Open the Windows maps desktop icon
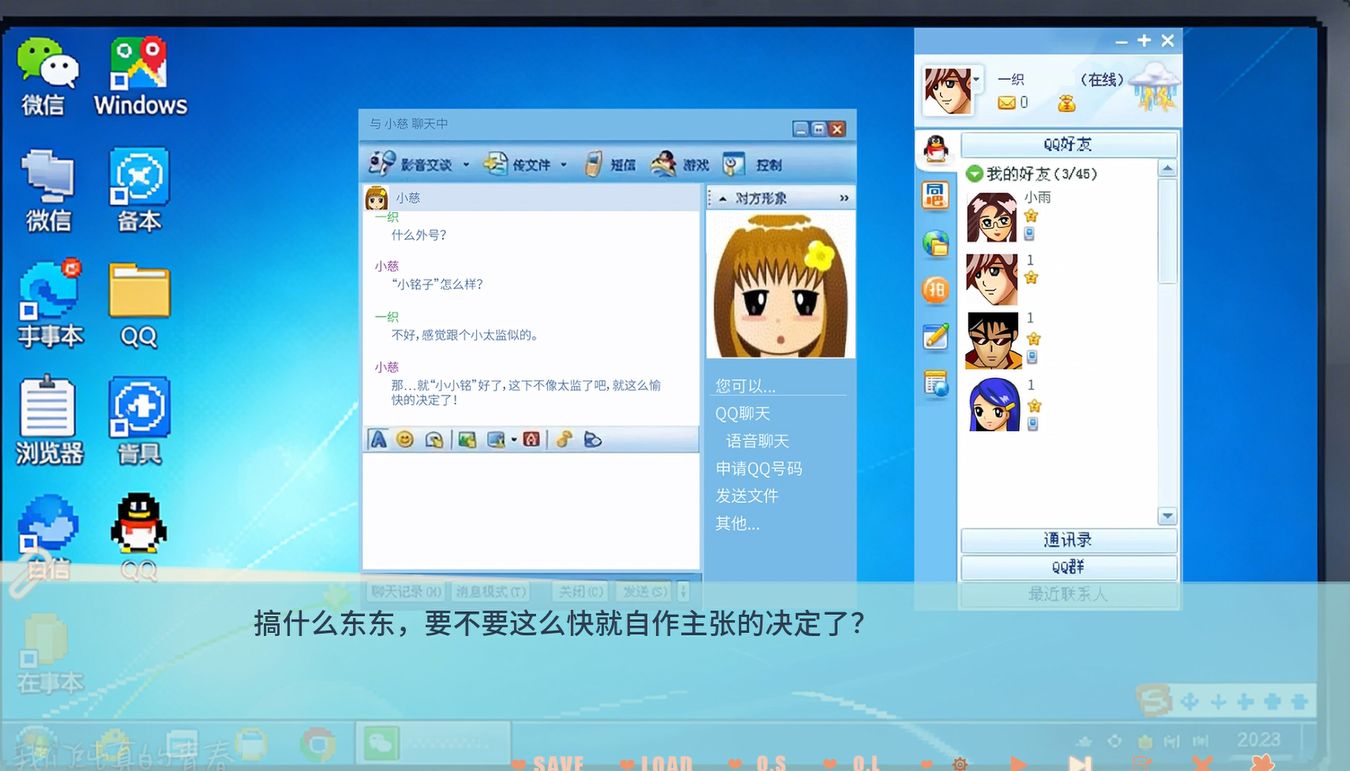Screen dimensions: 1350x771 [140, 77]
